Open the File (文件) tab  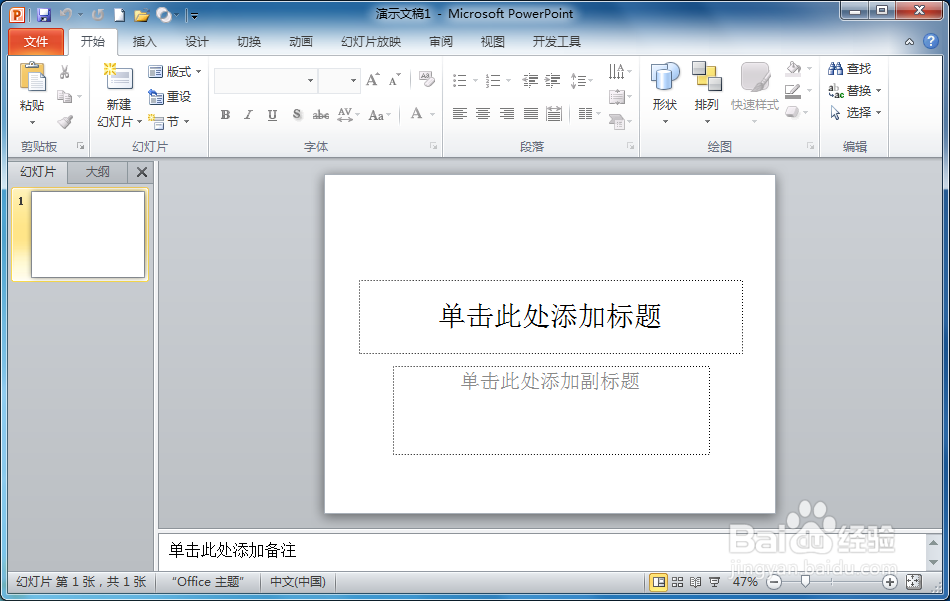tap(36, 42)
